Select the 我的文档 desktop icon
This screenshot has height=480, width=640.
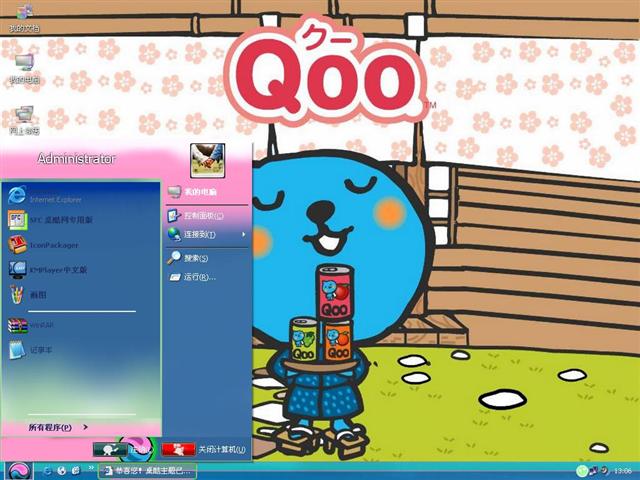(24, 18)
